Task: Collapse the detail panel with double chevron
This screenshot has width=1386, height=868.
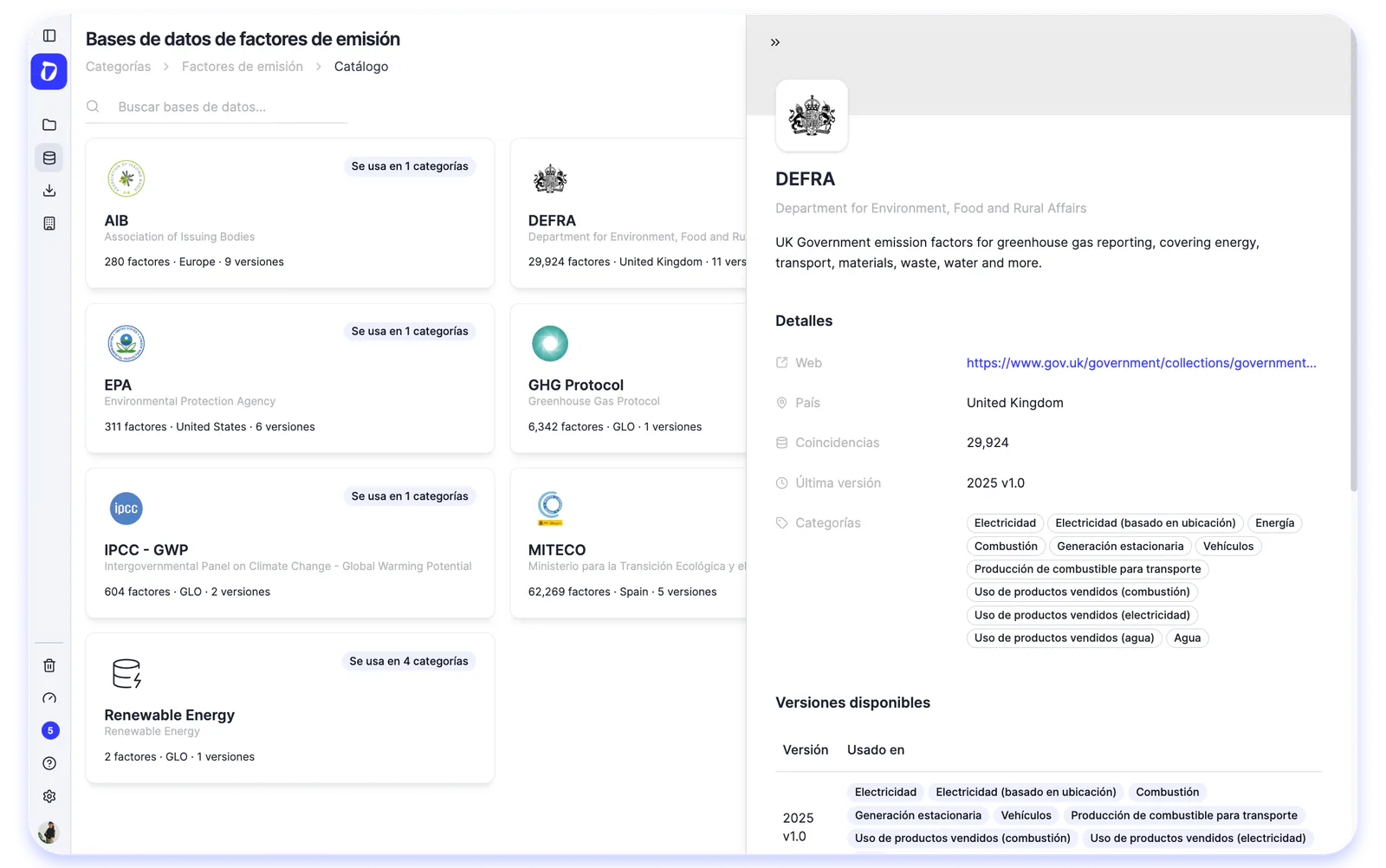Action: 775,42
